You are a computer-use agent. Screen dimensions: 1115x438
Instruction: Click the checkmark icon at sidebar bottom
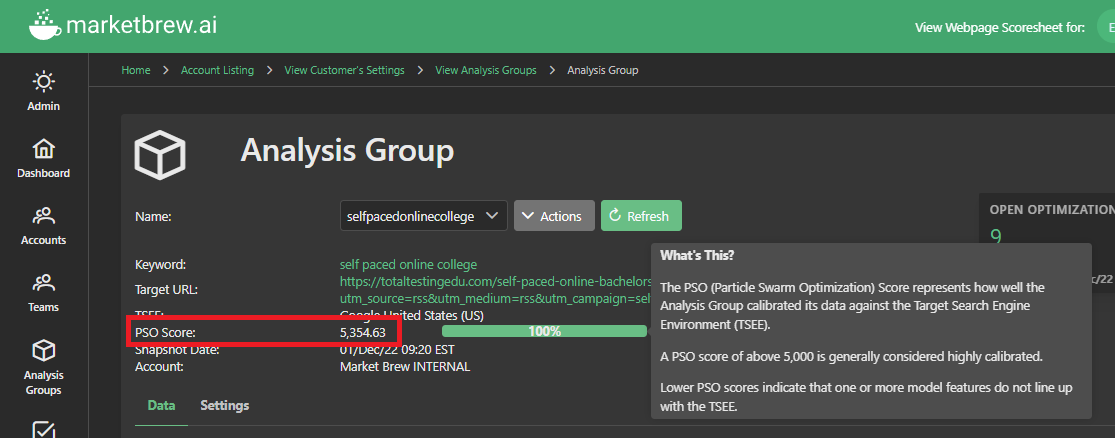44,428
